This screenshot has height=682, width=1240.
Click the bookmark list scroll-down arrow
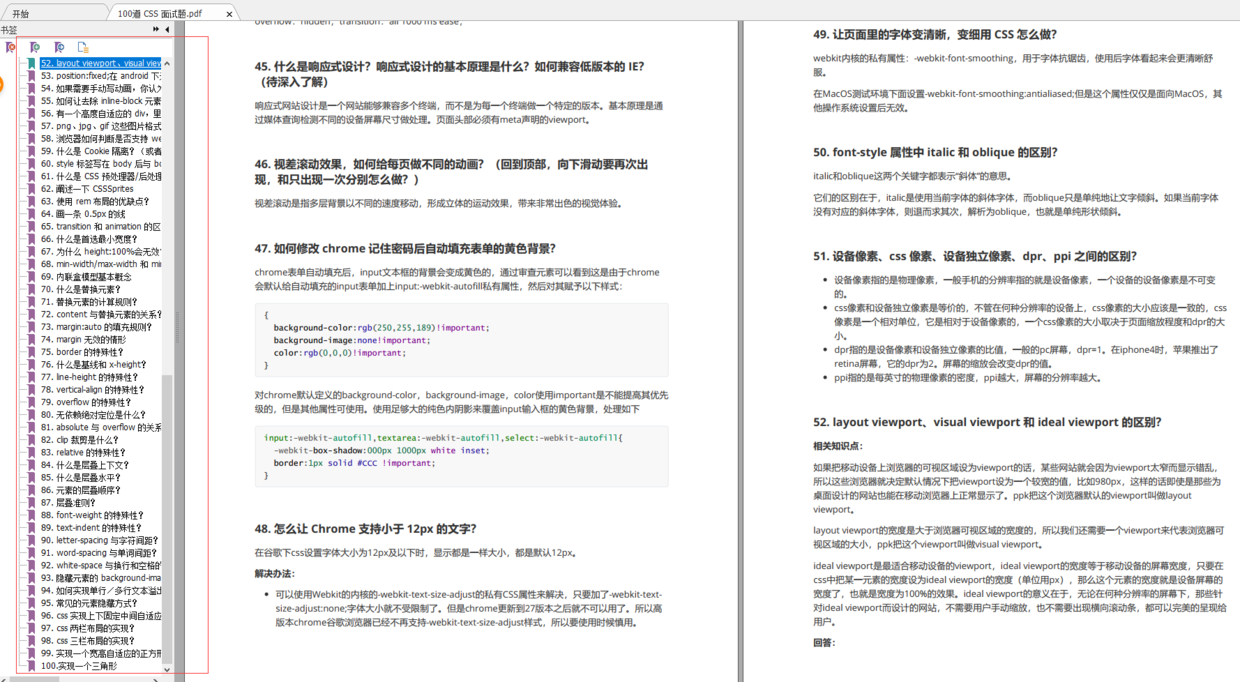[167, 669]
